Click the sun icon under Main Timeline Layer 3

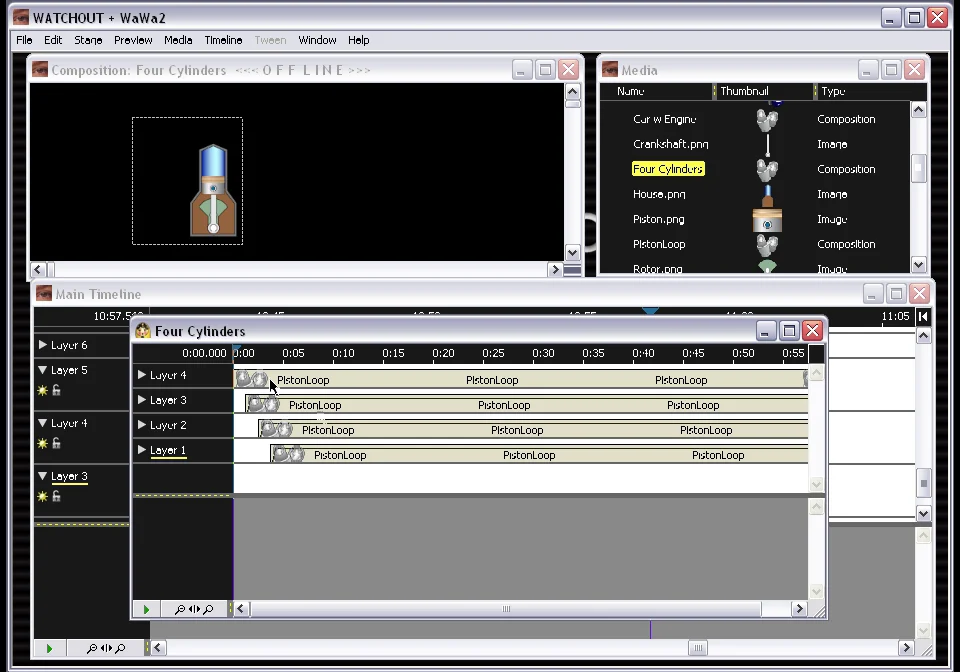click(x=42, y=496)
